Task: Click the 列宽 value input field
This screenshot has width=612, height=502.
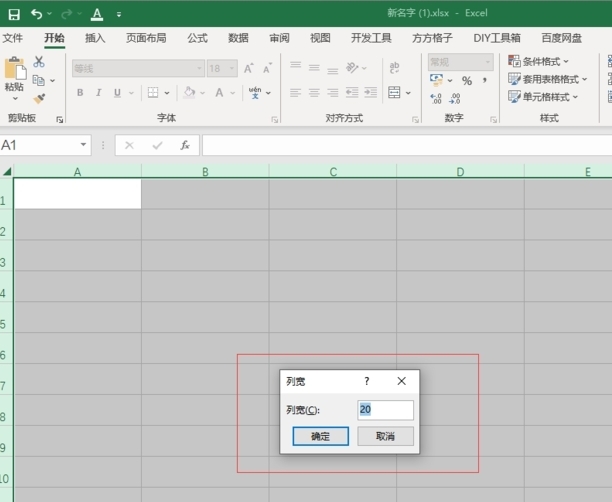Action: pos(385,410)
